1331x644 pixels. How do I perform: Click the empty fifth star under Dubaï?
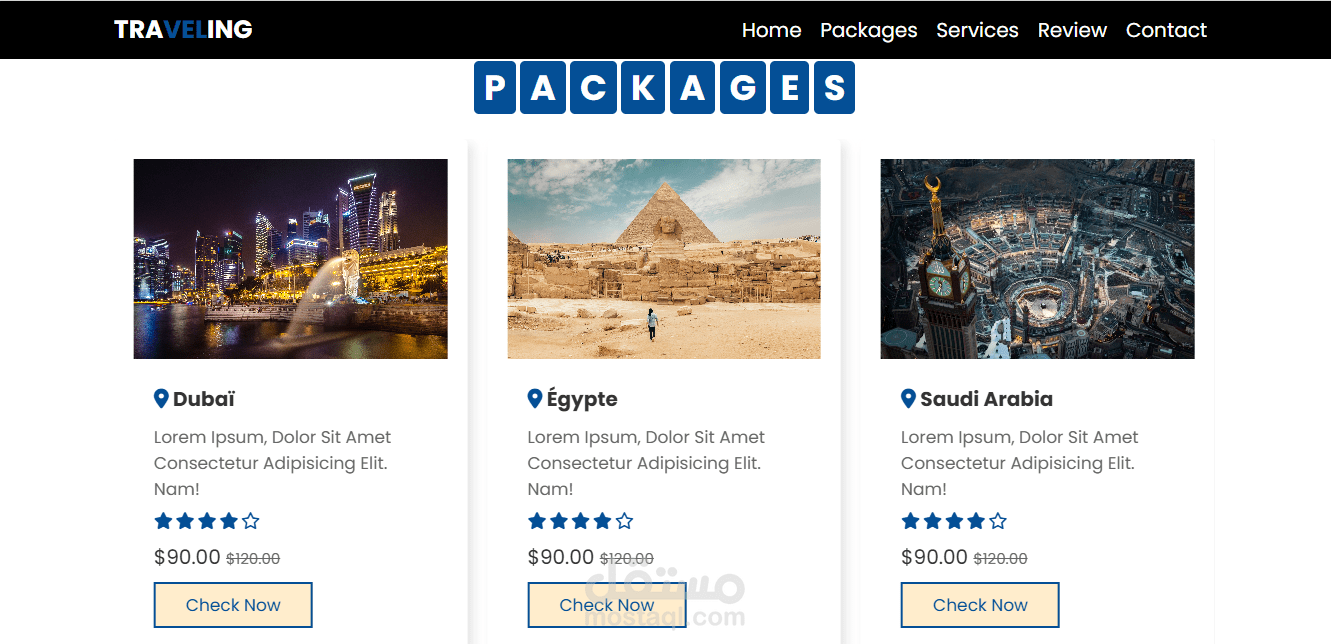[251, 521]
